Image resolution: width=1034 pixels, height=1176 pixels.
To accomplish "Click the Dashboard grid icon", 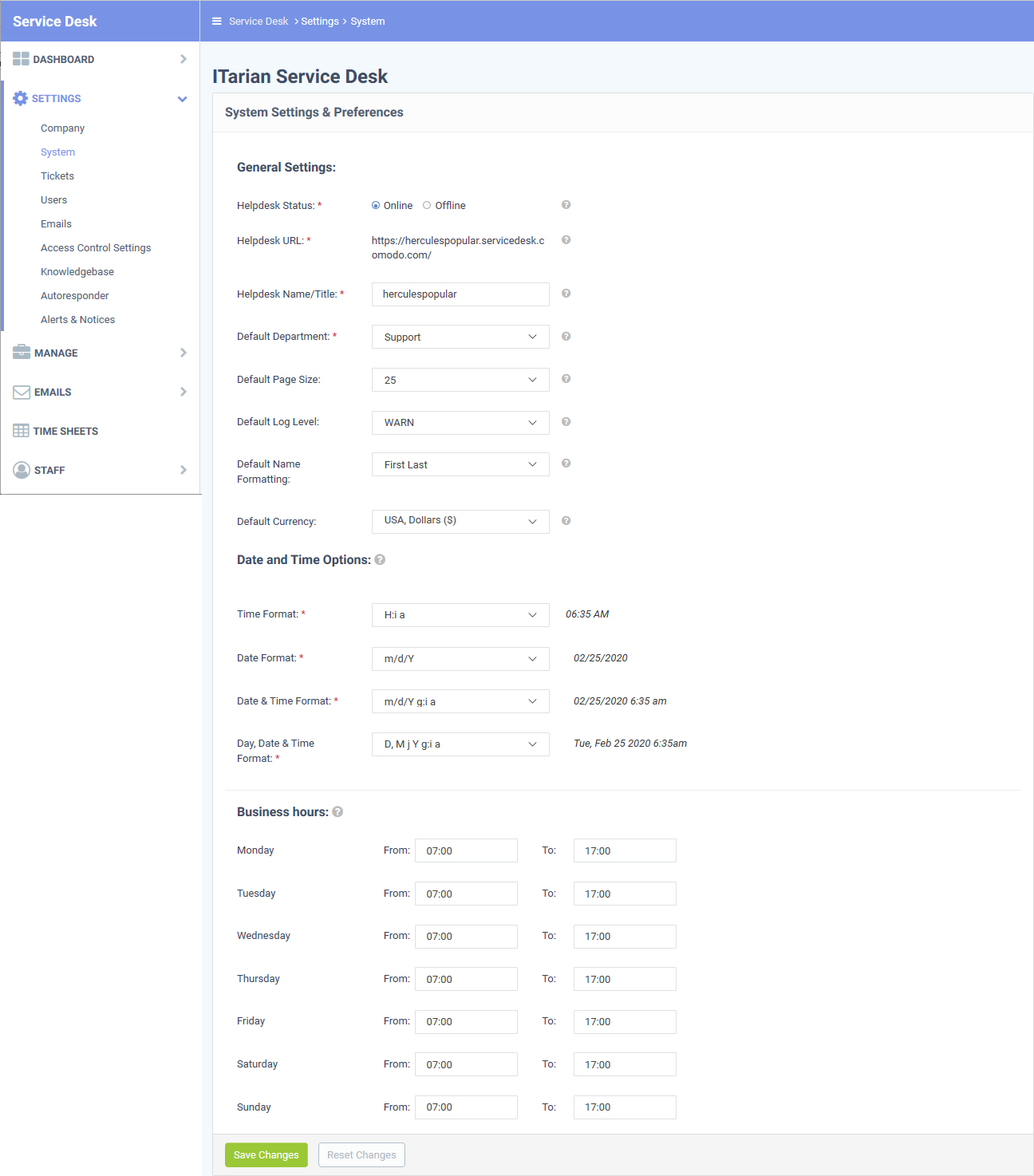I will point(21,59).
